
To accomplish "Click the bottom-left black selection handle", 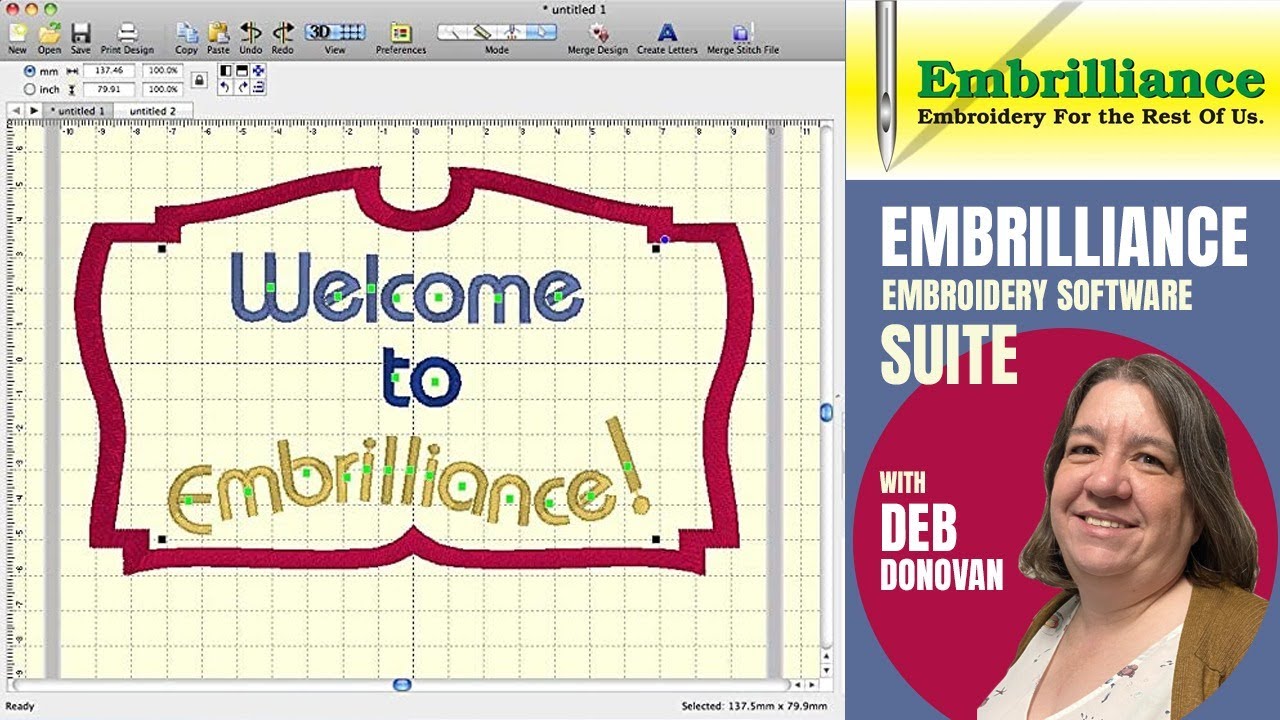I will tap(162, 540).
